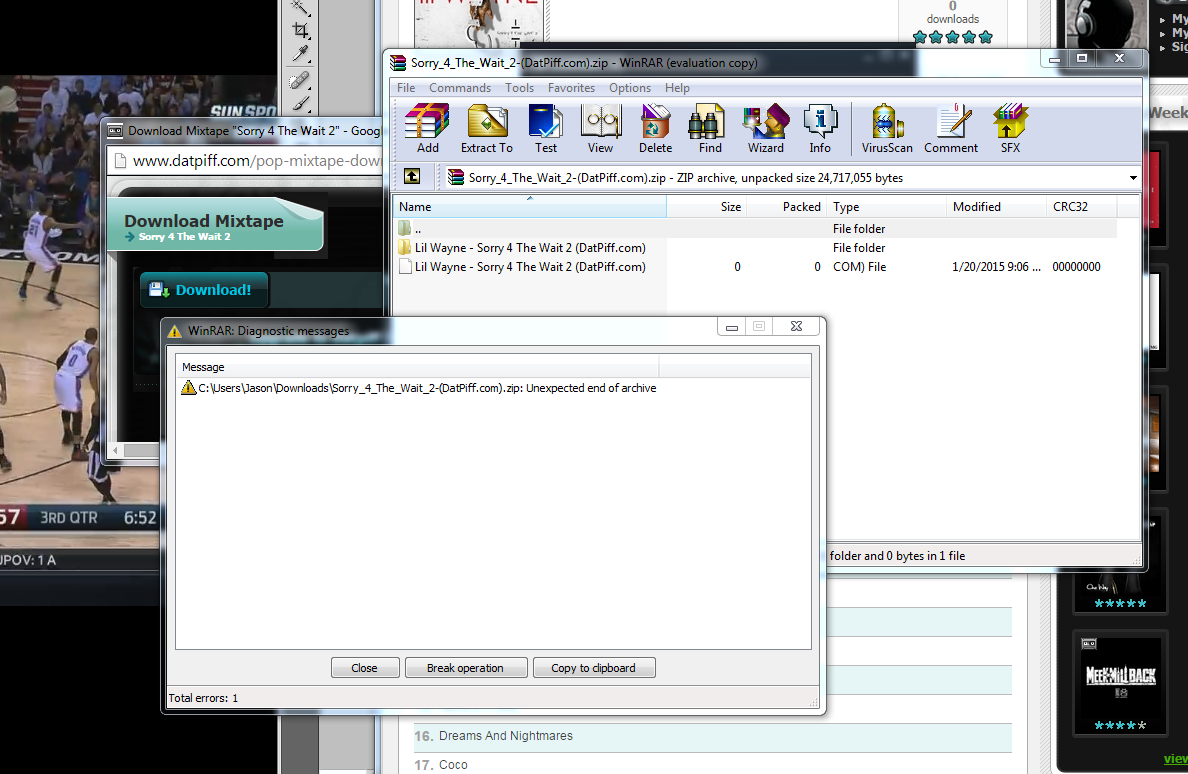Select the Magic Wand tool in the background editor
The height and width of the screenshot is (774, 1188).
pyautogui.click(x=301, y=8)
